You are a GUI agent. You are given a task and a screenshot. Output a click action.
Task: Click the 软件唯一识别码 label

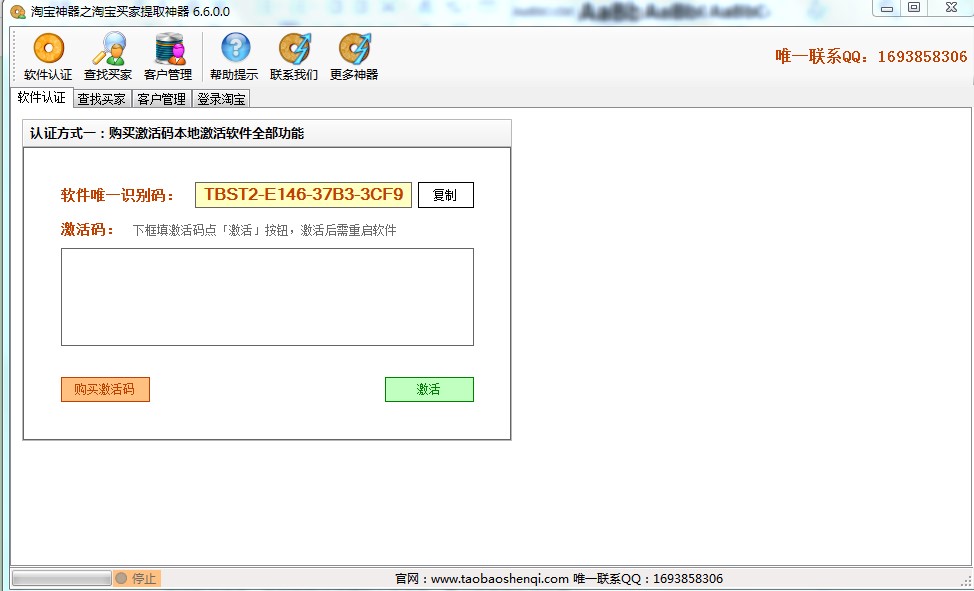117,195
